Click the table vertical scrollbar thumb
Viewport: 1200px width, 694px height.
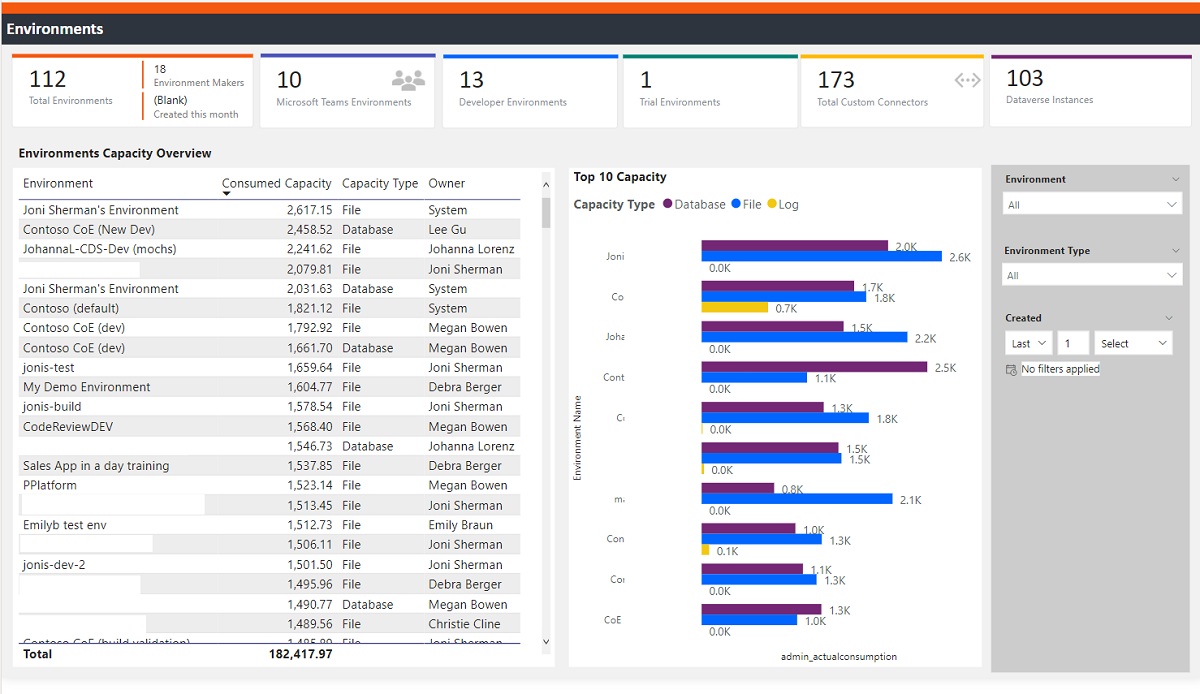[546, 212]
